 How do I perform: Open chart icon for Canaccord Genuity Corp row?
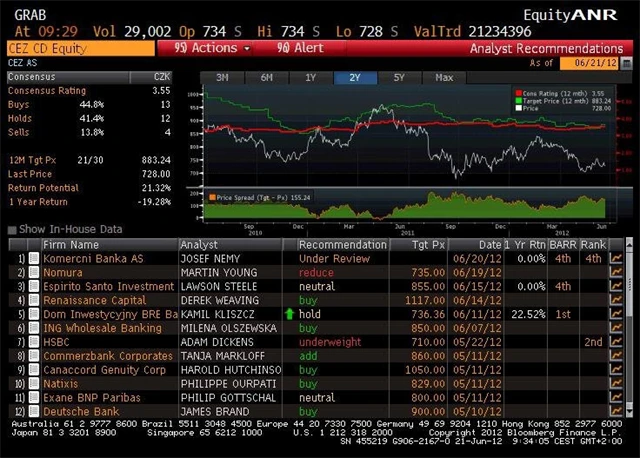click(x=616, y=369)
